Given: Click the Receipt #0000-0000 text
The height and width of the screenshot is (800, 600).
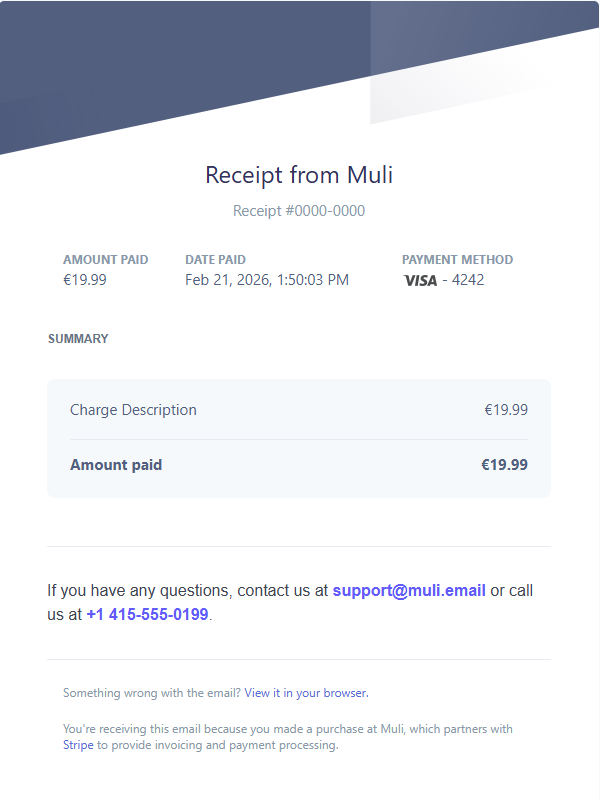Looking at the screenshot, I should [299, 211].
